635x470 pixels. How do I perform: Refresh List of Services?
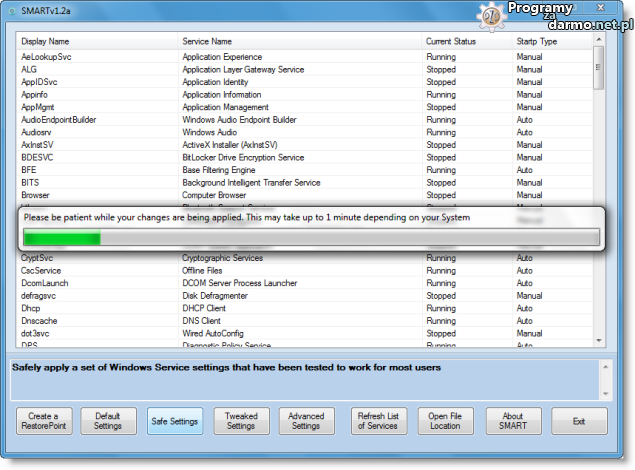point(379,421)
